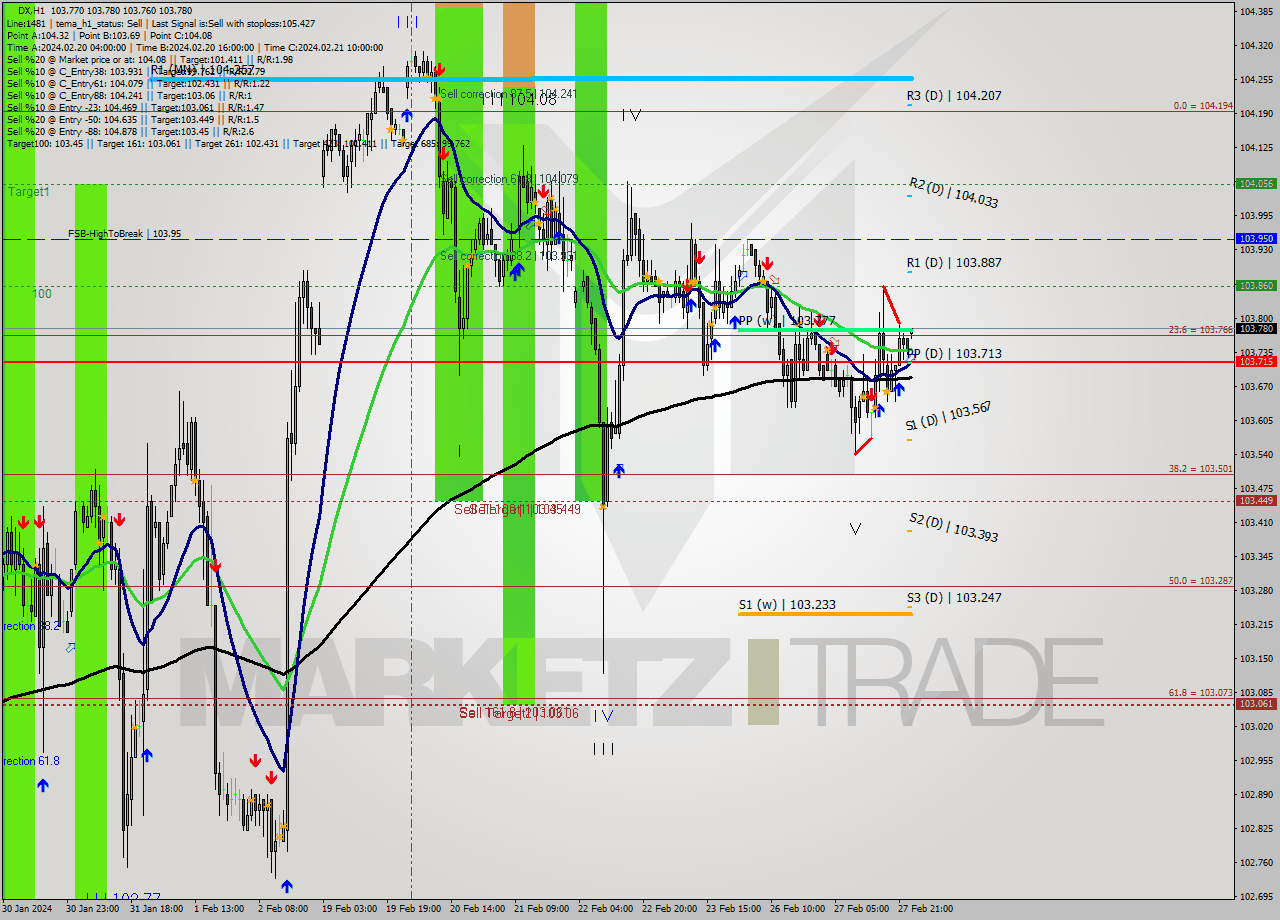Select the S1 (D) | 103.567 label
The height and width of the screenshot is (920, 1280).
point(948,417)
